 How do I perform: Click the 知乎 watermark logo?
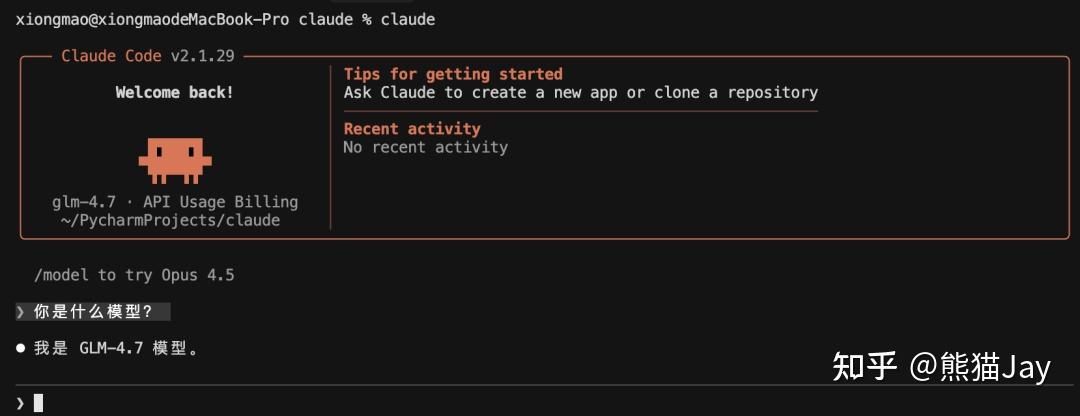pos(865,367)
